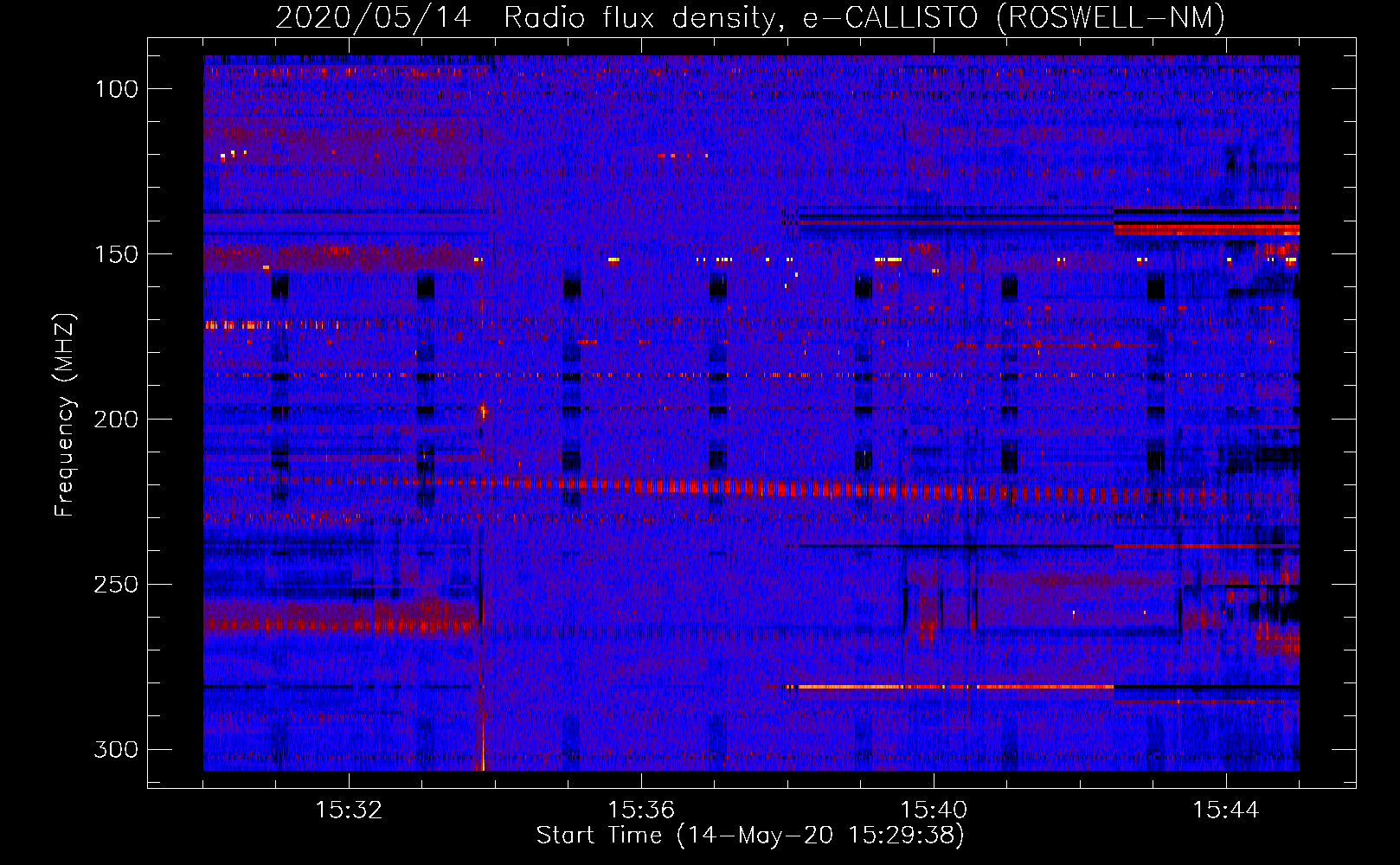Click the 15:40 time tick label

tap(934, 811)
